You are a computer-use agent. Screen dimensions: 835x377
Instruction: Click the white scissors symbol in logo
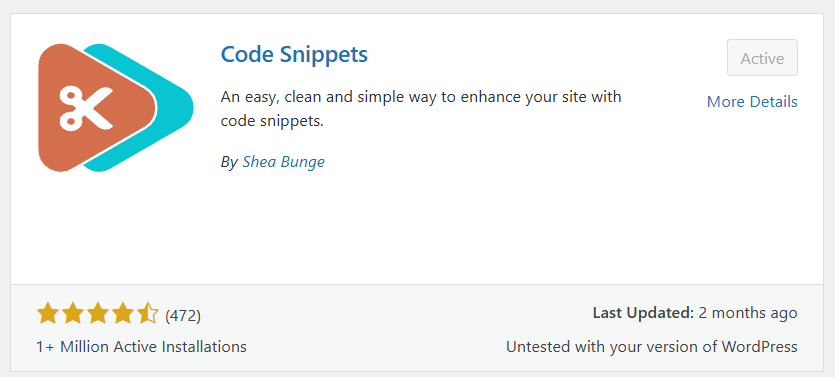point(86,109)
